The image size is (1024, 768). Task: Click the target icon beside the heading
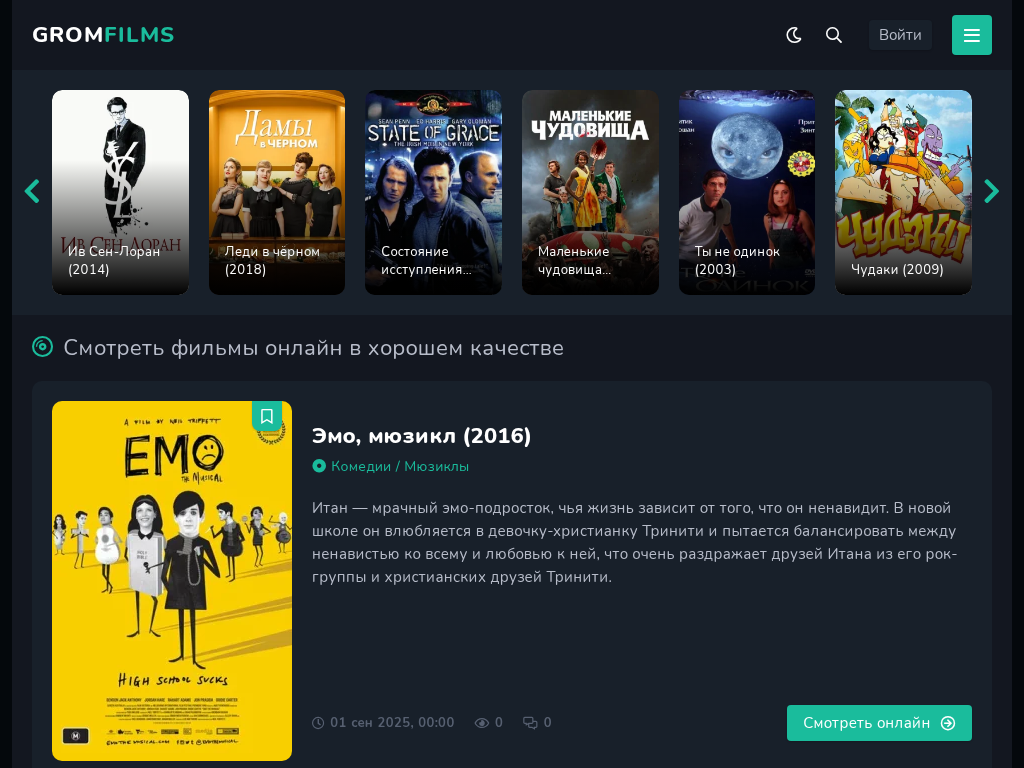42,347
